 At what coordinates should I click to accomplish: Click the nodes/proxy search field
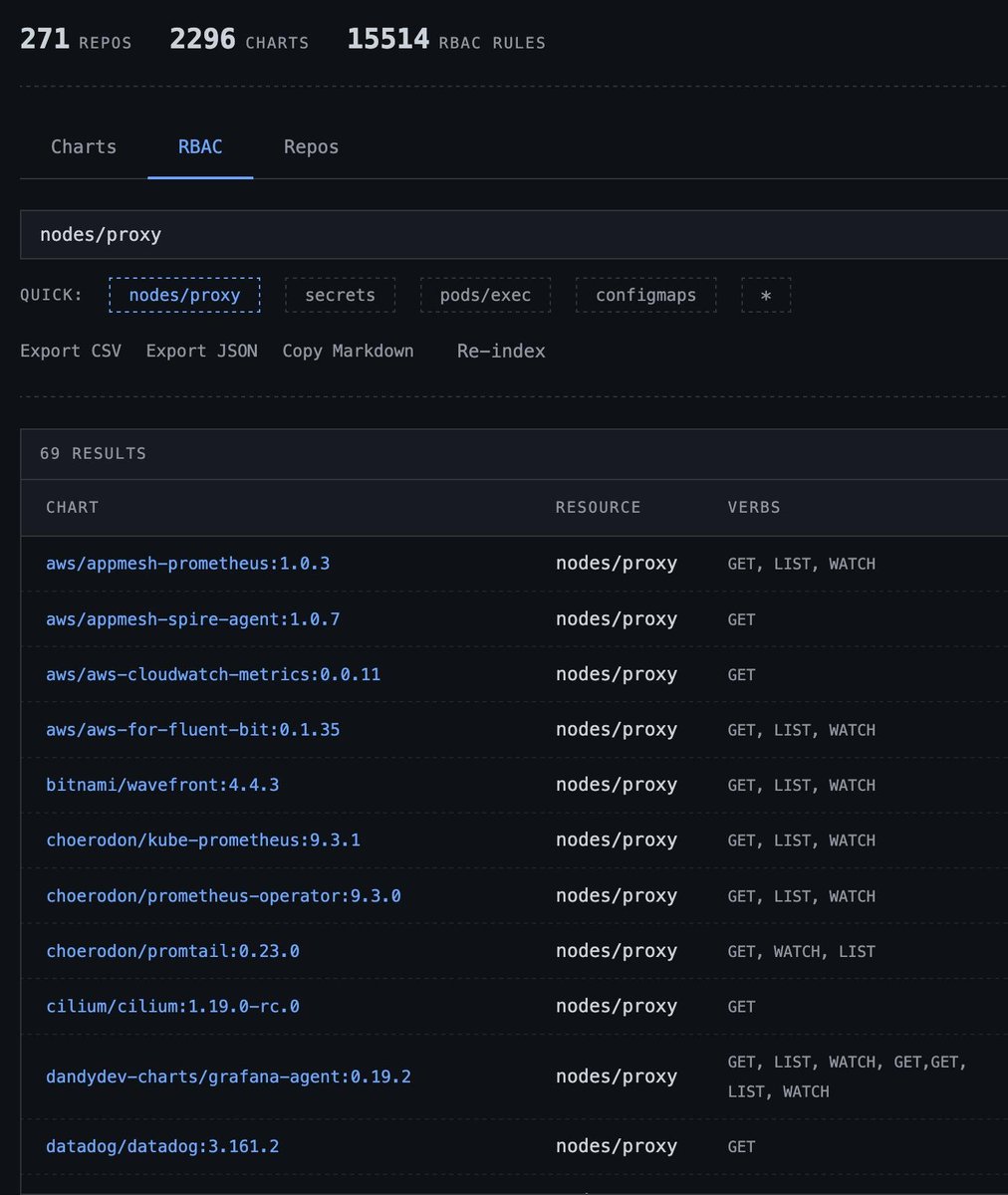514,235
